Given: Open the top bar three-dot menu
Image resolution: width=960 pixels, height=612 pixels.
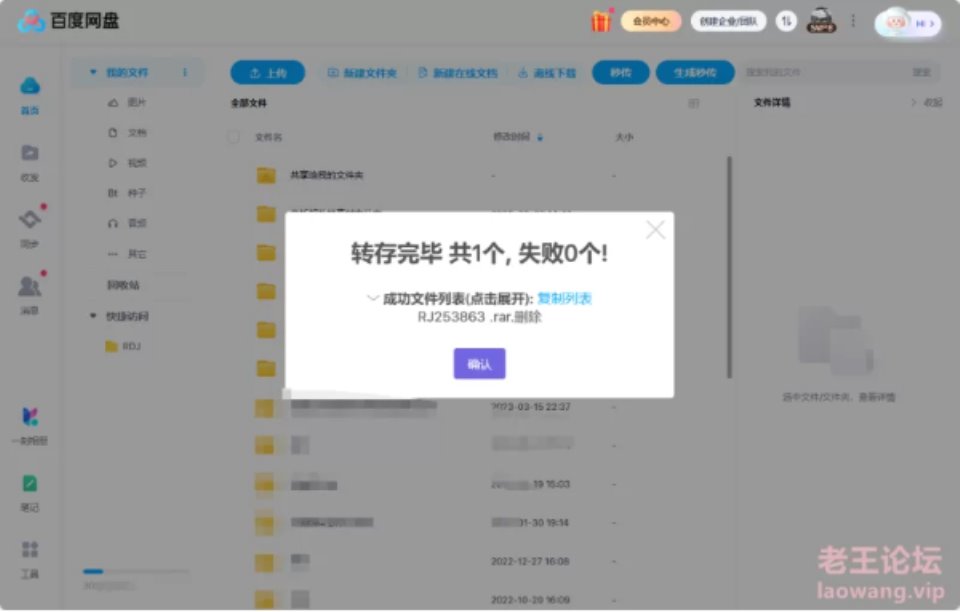Looking at the screenshot, I should click(853, 21).
